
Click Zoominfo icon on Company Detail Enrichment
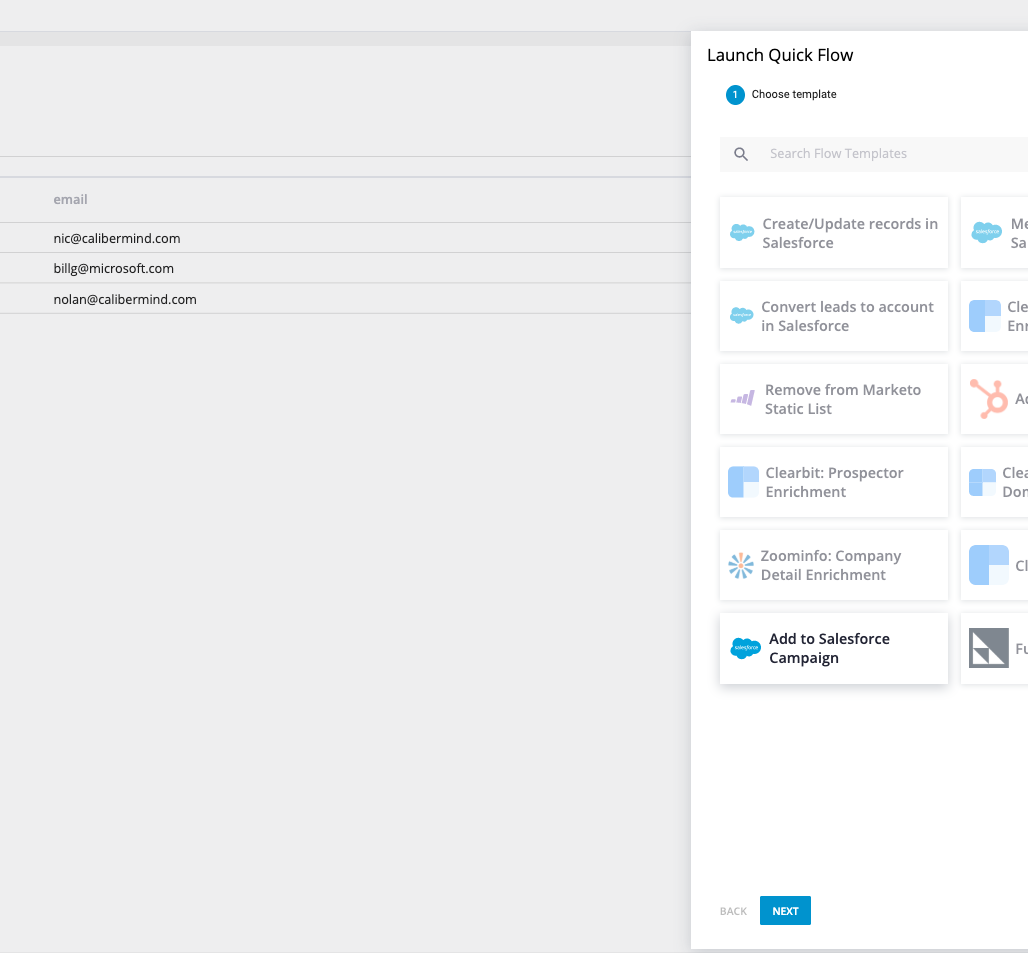click(x=741, y=565)
